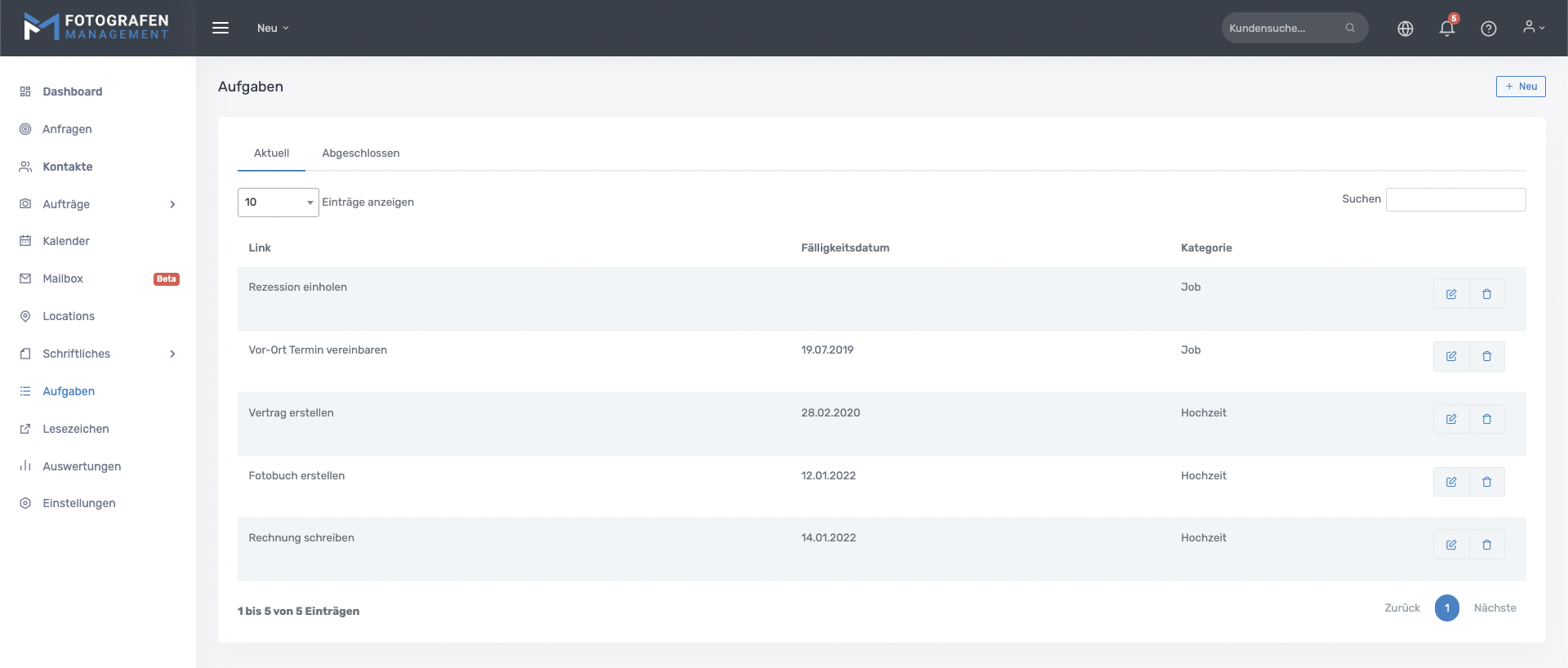1568x668 pixels.
Task: Edit the 'Rezession einholen' task
Action: [1450, 294]
